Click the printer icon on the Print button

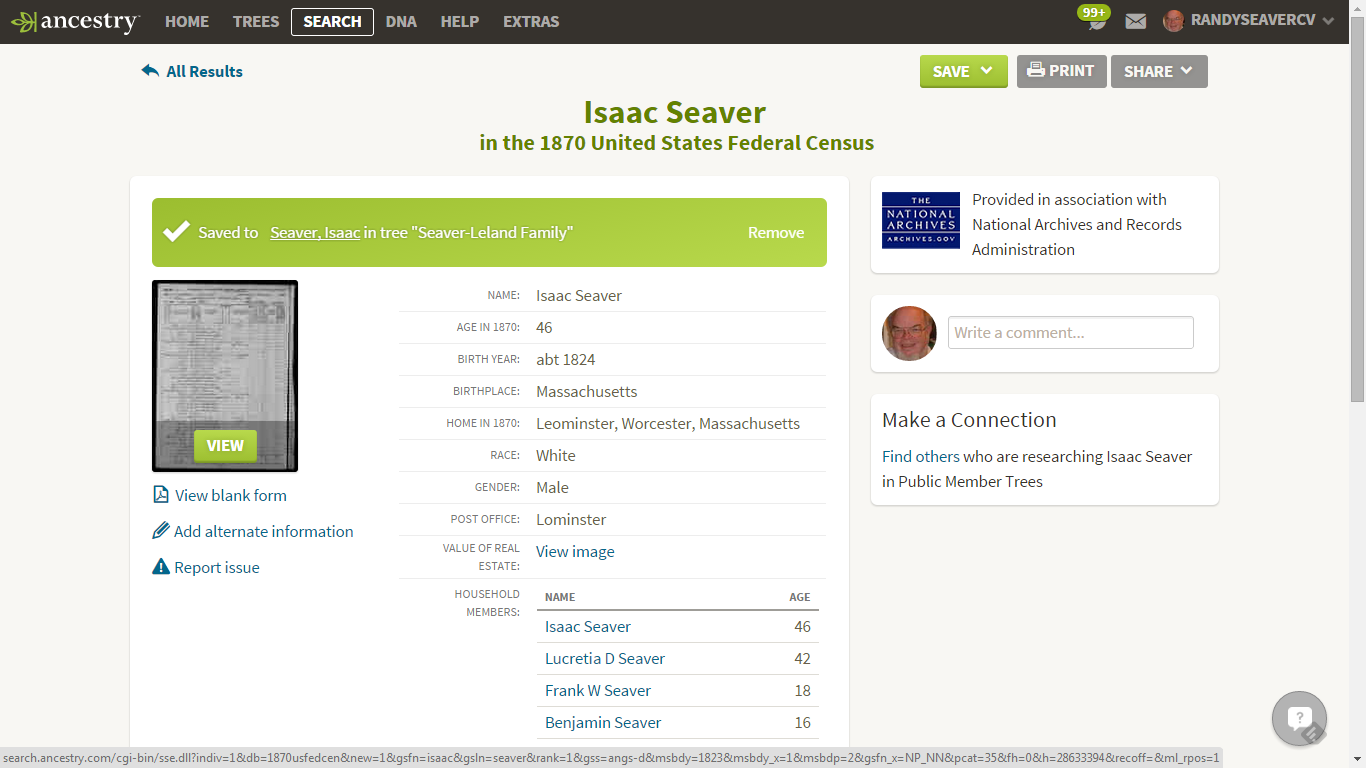tap(1035, 71)
